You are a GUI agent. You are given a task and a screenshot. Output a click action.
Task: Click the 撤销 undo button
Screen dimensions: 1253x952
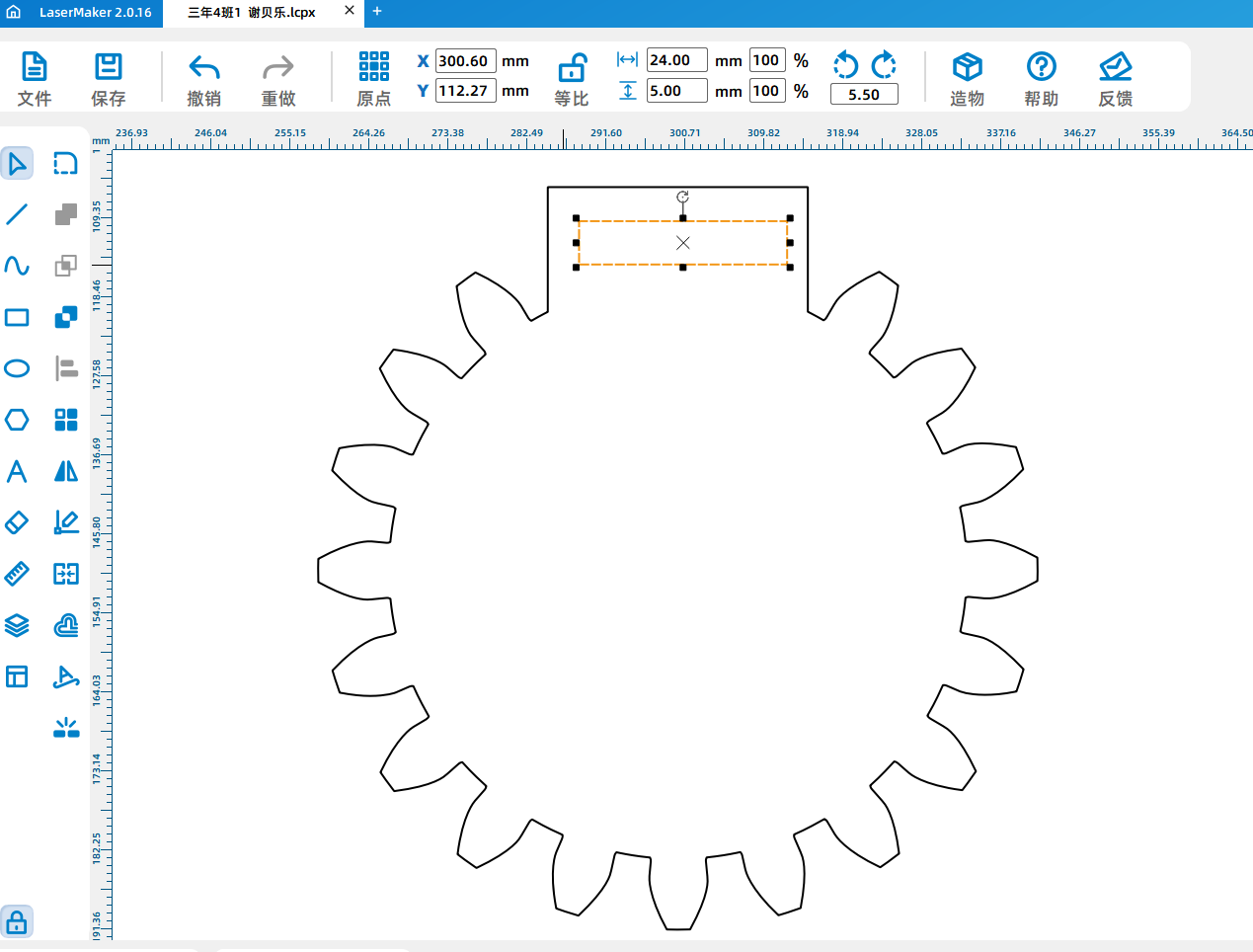coord(204,79)
